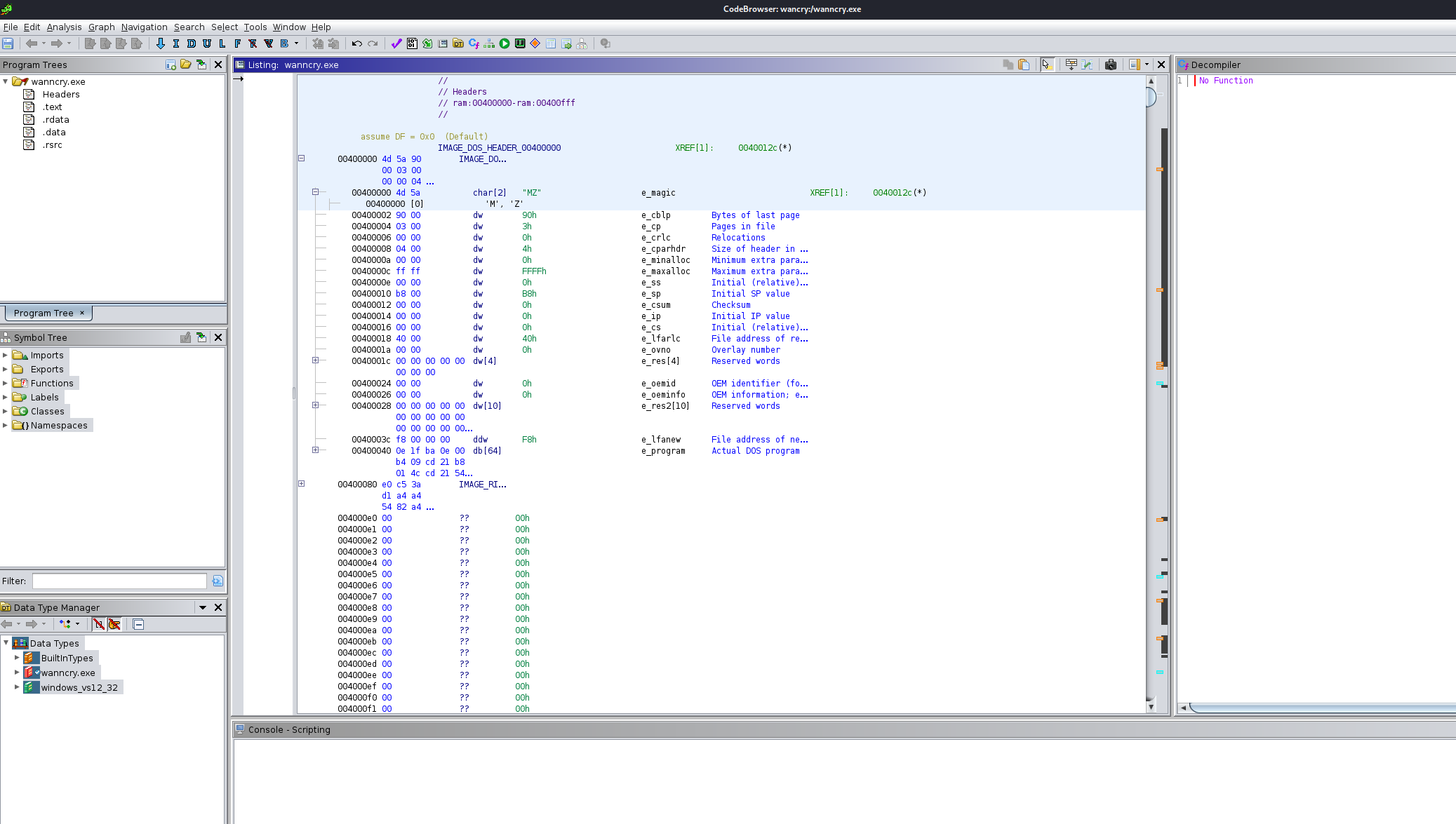Expand the IMAGE_RI structure at 00400080
Screen dimensions: 1456x824
coord(302,484)
